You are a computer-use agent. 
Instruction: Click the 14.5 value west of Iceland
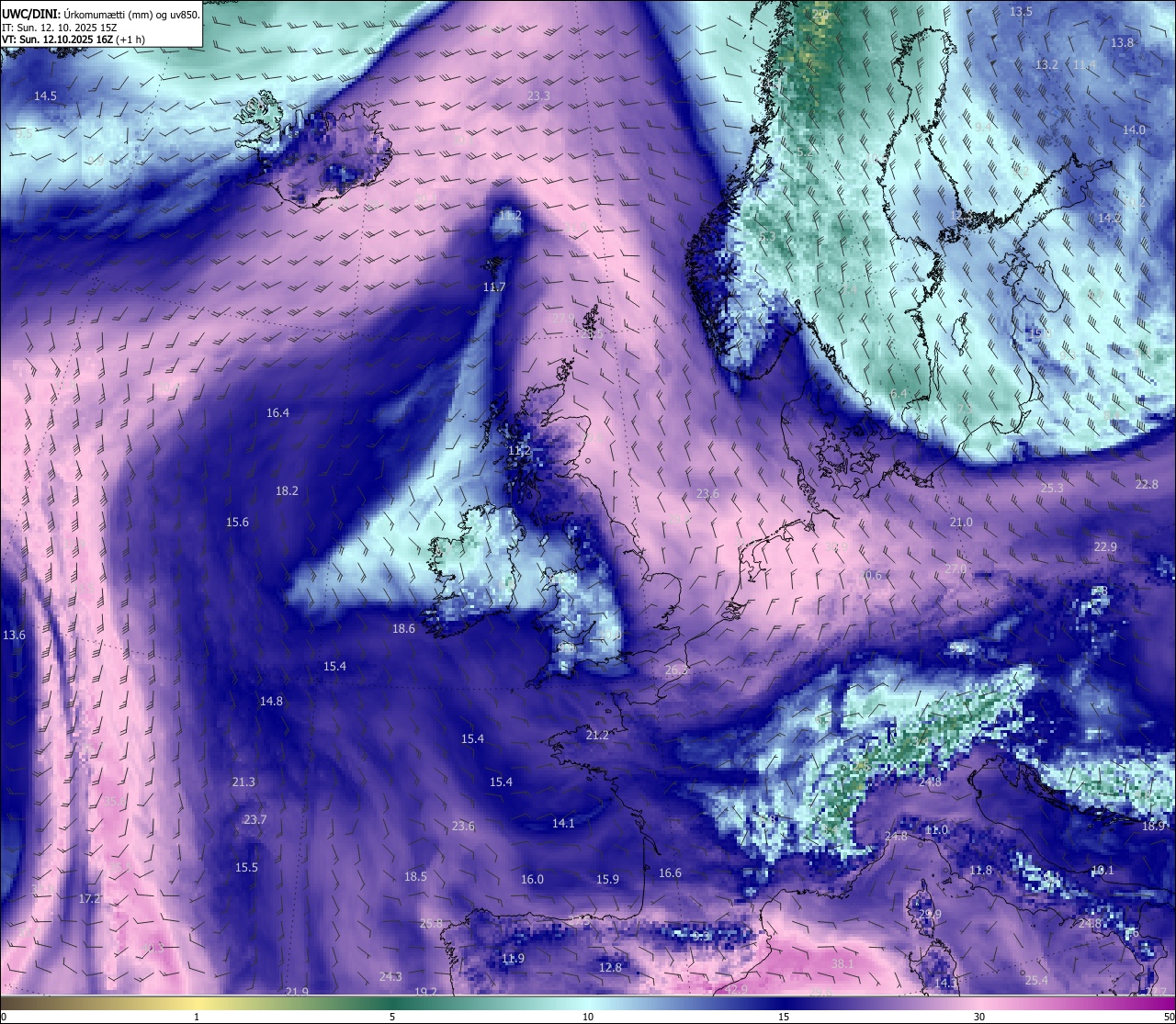(45, 96)
